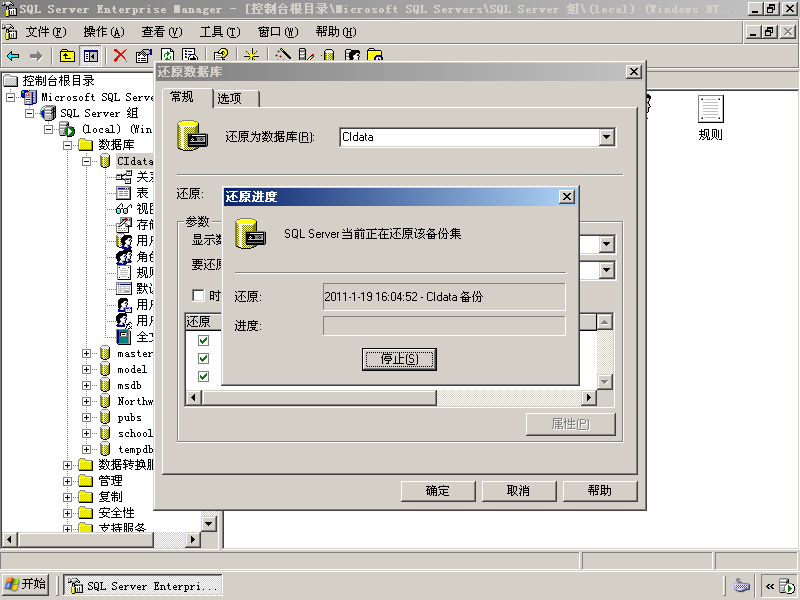Click the backup list horizontal scrollbar thumb
Image resolution: width=800 pixels, height=600 pixels.
click(x=319, y=397)
